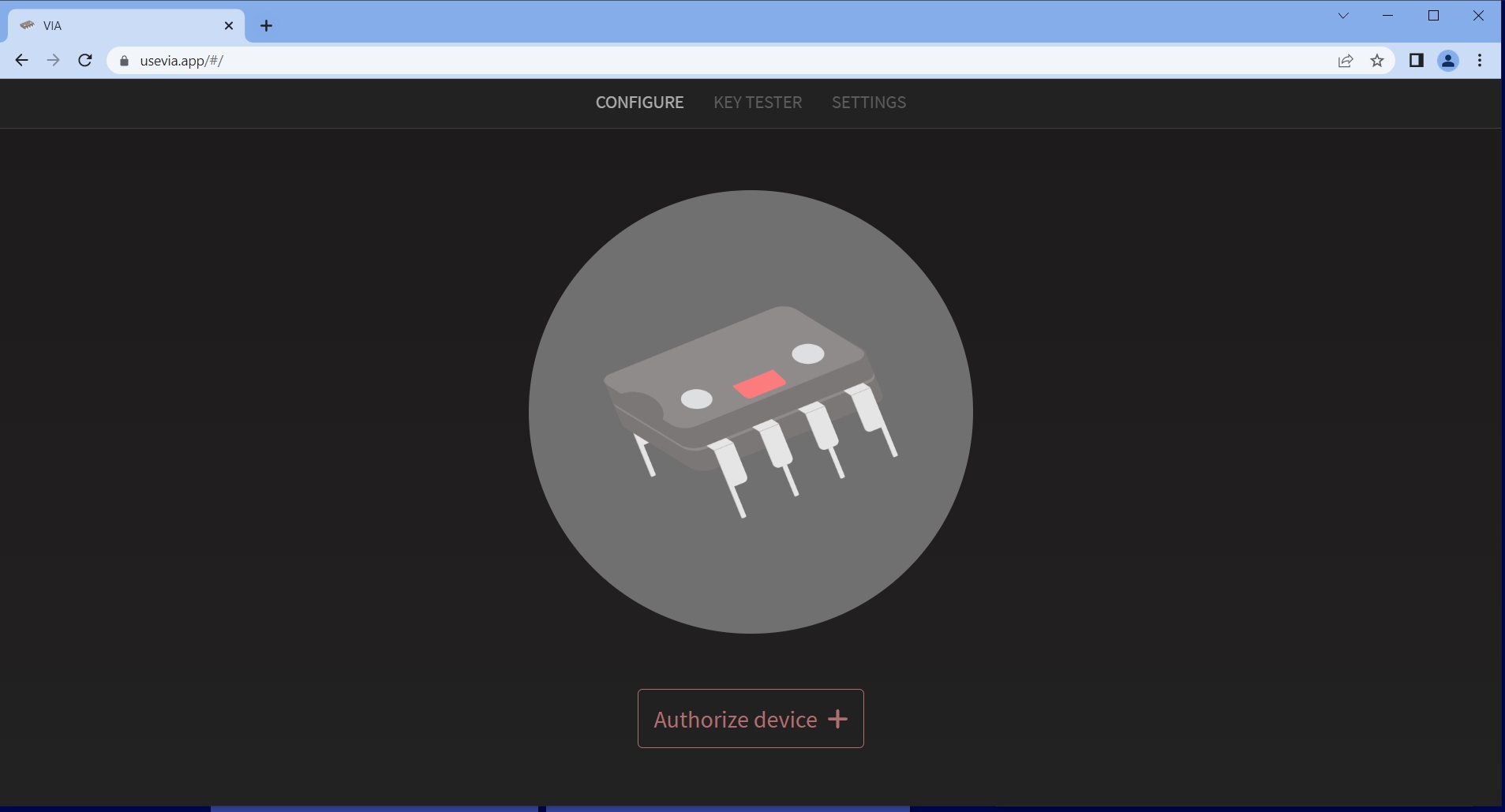Click the browser reload icon

click(84, 60)
